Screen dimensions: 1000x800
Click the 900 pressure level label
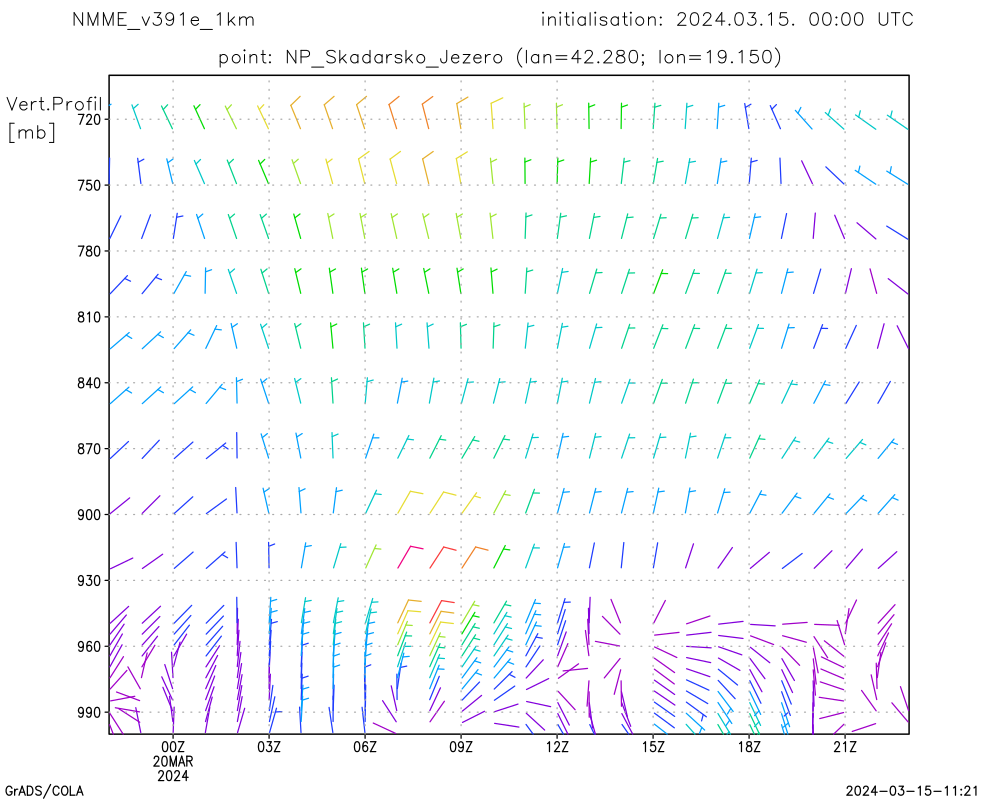pyautogui.click(x=89, y=515)
